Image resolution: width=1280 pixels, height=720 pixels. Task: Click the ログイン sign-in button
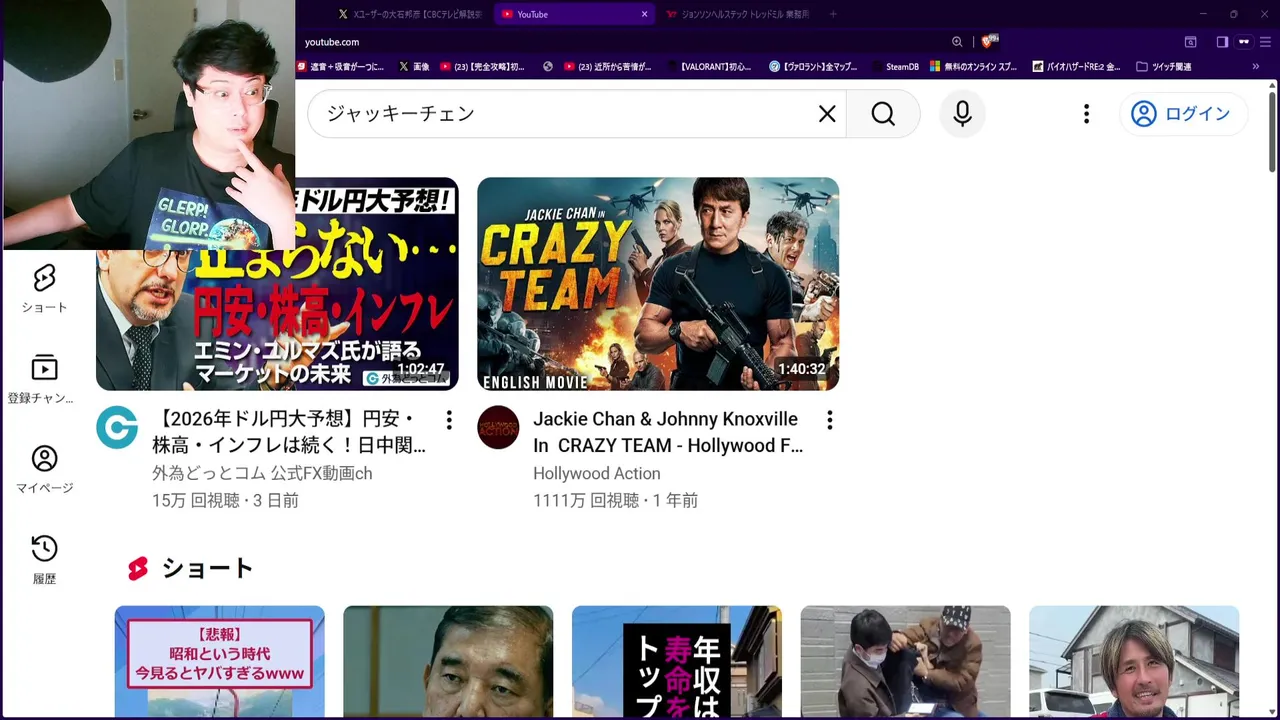pos(1183,114)
